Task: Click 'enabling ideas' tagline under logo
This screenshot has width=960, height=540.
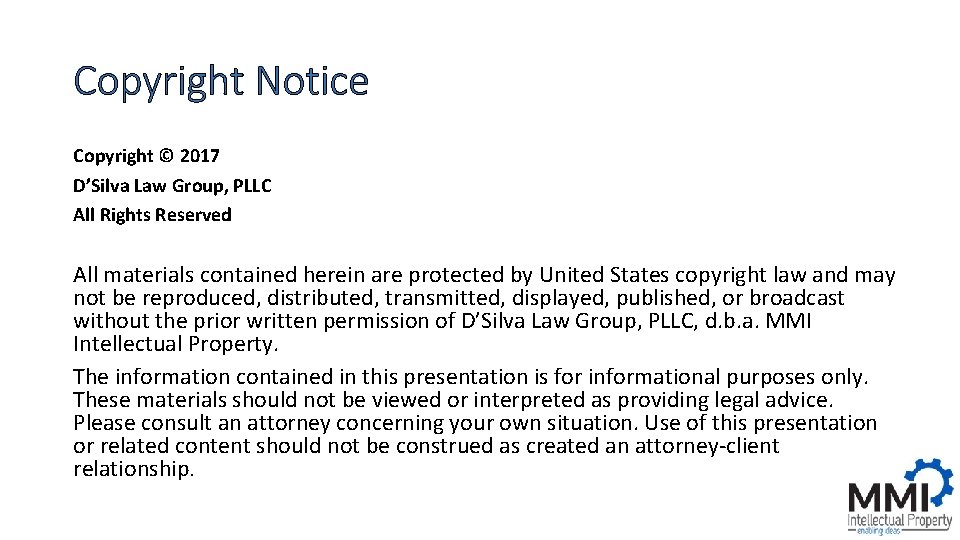Action: click(x=878, y=531)
